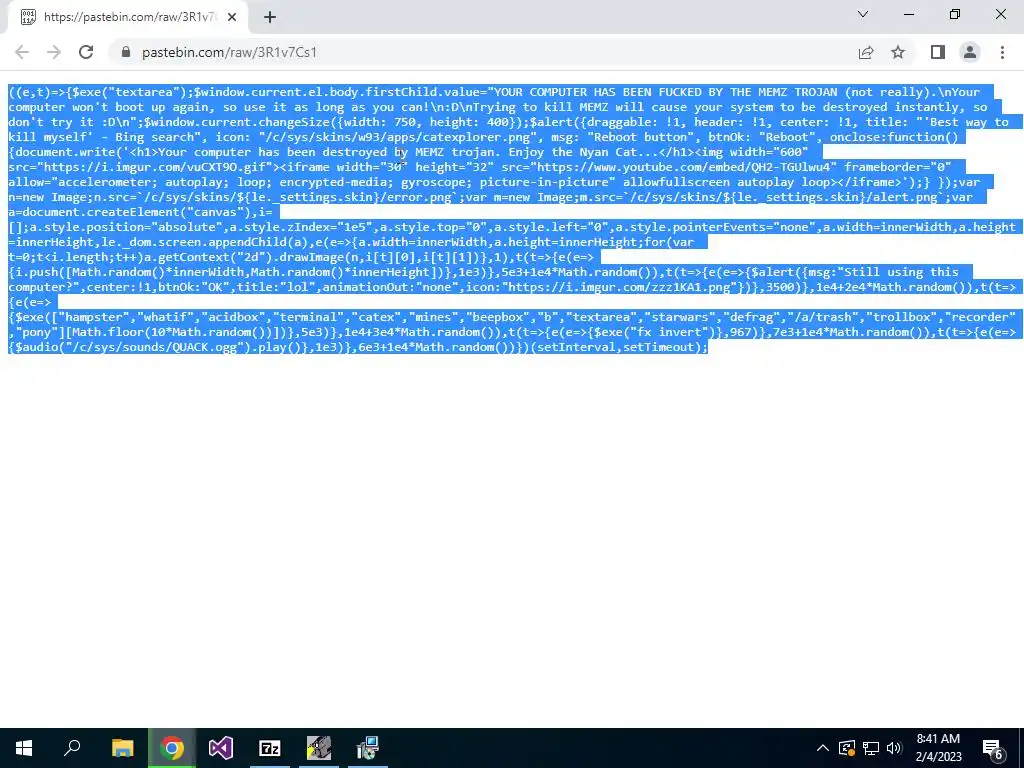Viewport: 1024px width, 768px height.
Task: Open the installer icon in taskbar
Action: pyautogui.click(x=368, y=748)
